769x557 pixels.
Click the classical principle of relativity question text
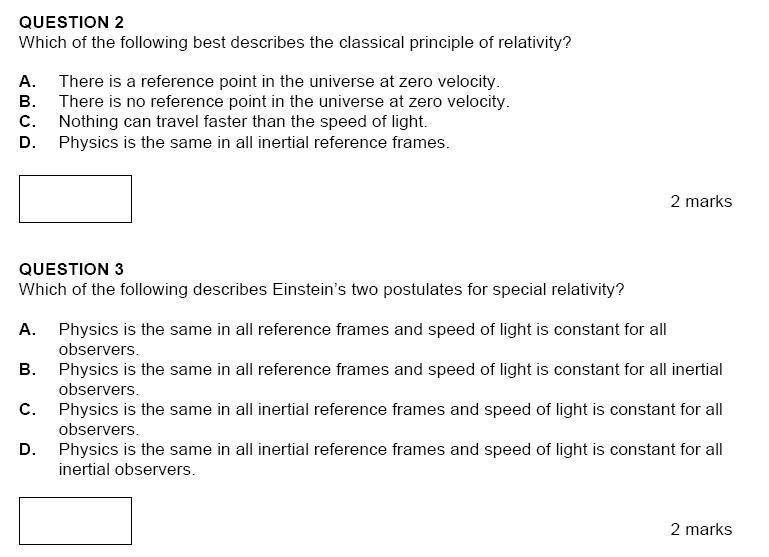point(295,43)
